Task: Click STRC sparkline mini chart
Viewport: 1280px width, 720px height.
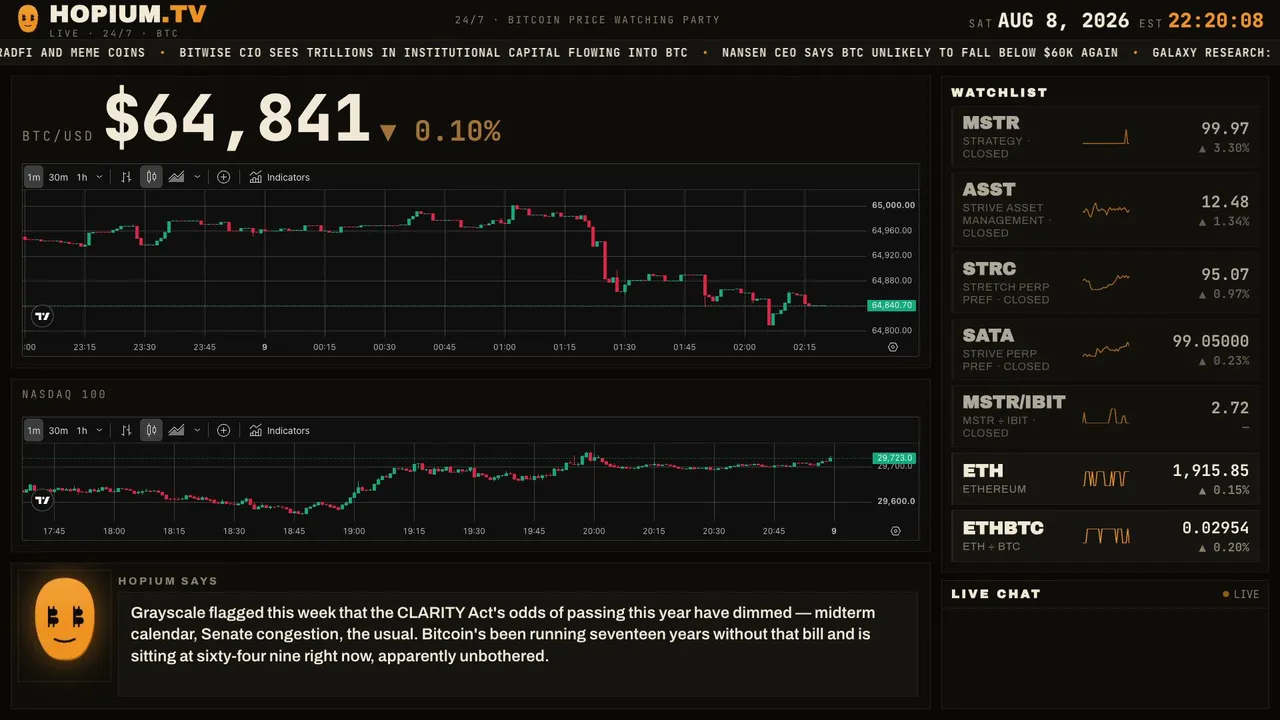Action: pyautogui.click(x=1106, y=283)
